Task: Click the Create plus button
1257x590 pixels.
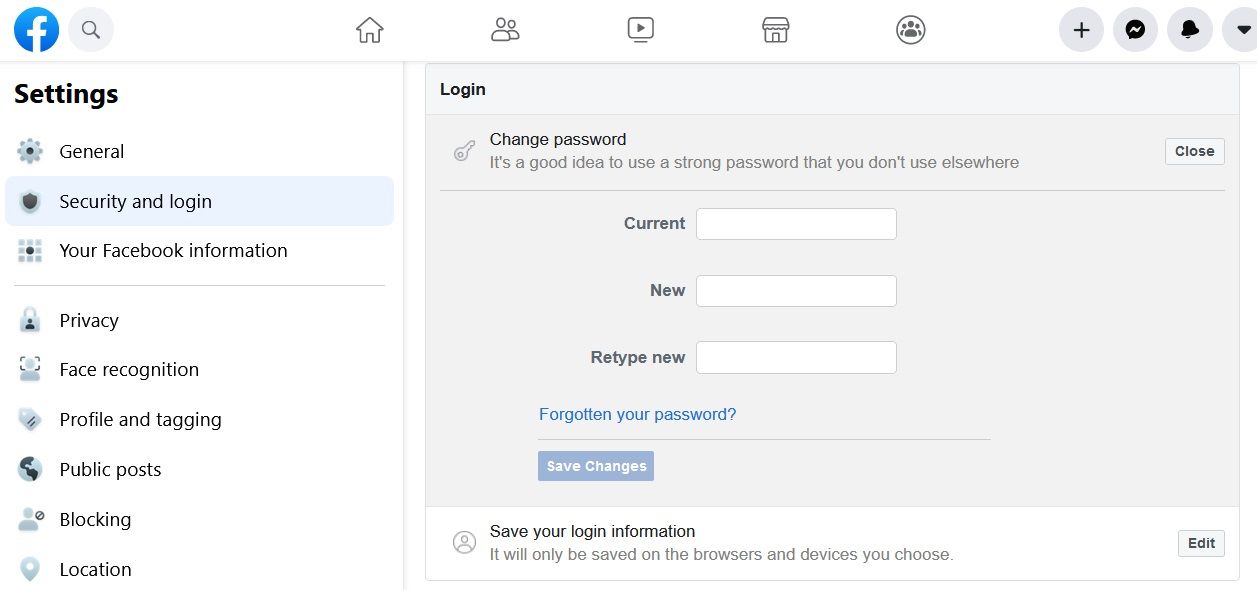Action: coord(1081,30)
